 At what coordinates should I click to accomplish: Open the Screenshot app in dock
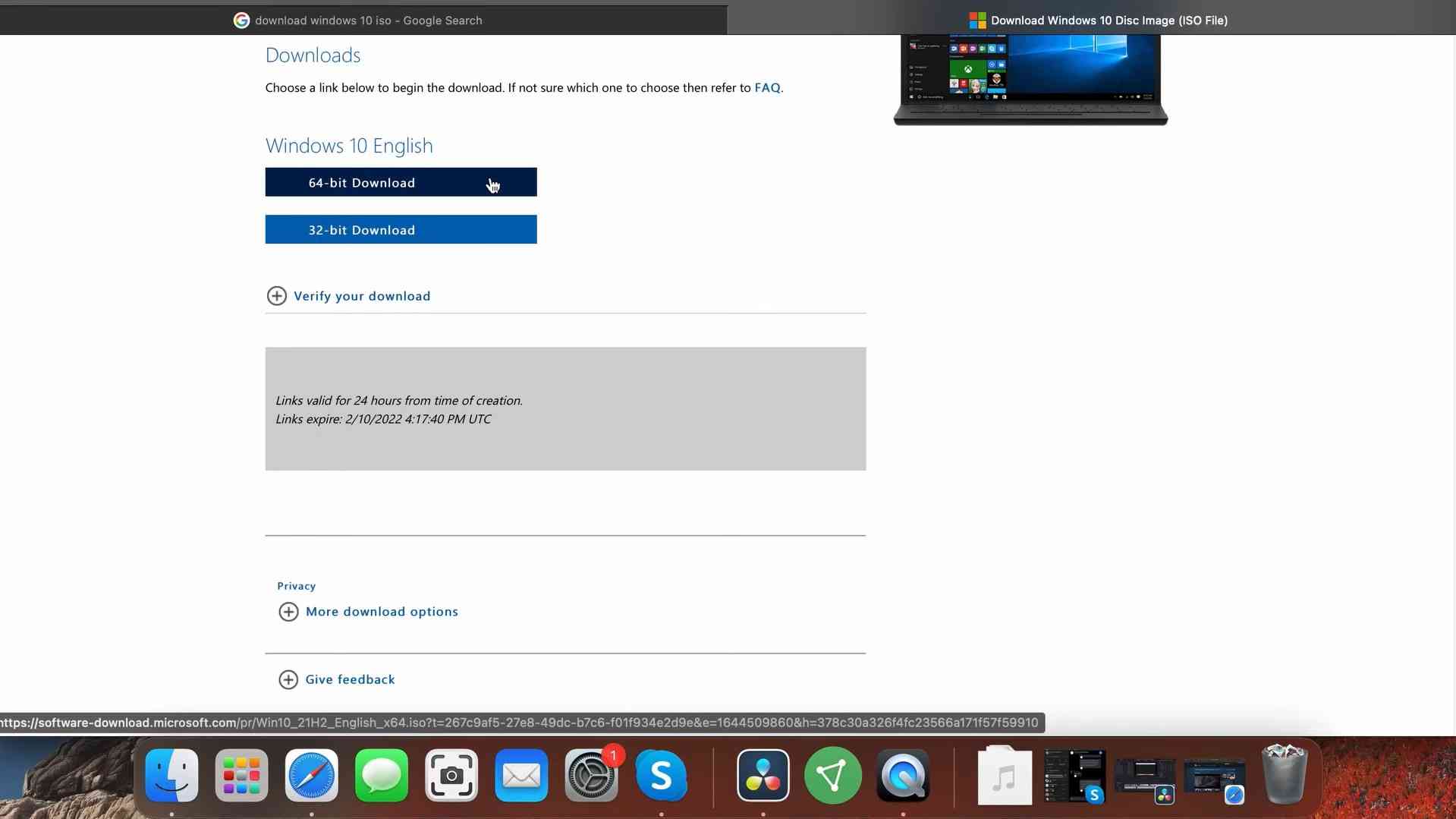tap(451, 776)
